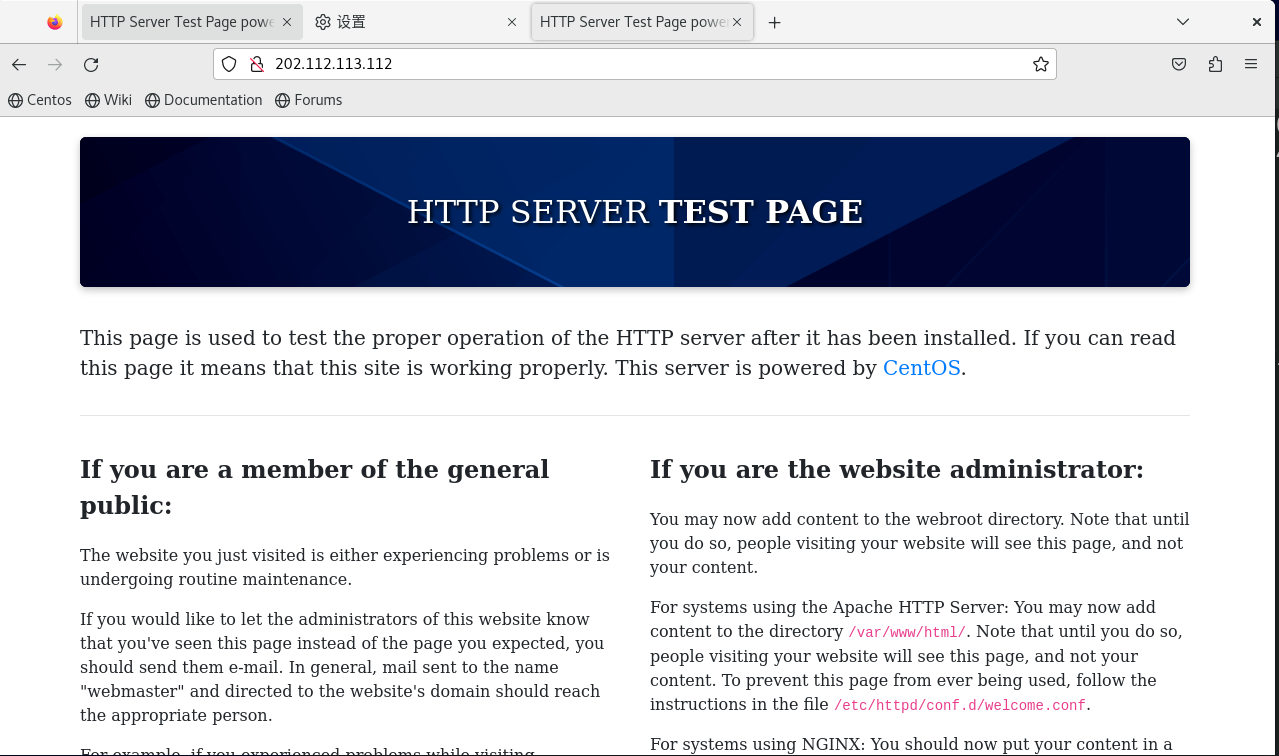
Task: Expand the list all tabs chevron
Action: [x=1183, y=22]
